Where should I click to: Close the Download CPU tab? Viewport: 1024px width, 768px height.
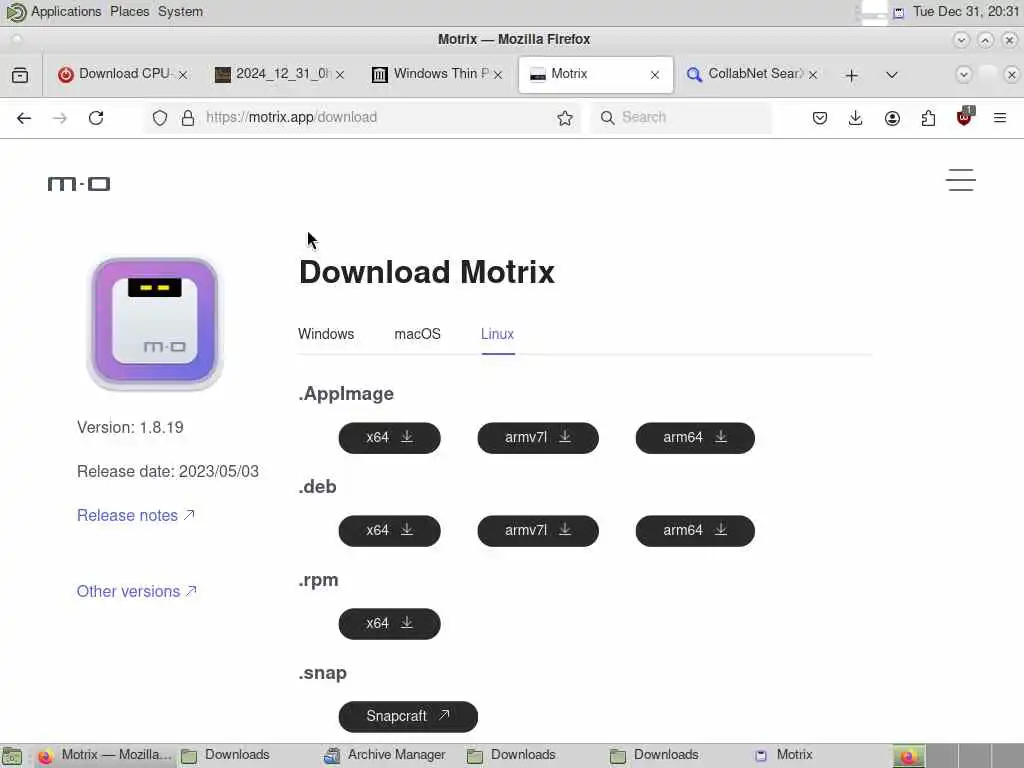[184, 75]
